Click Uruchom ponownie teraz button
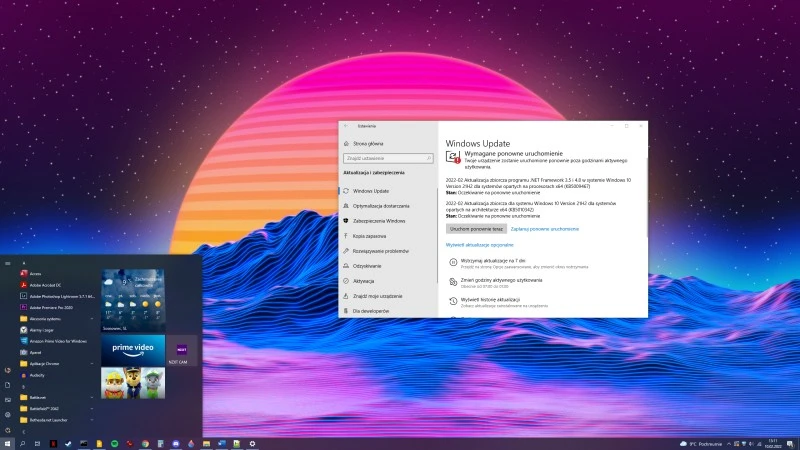Image resolution: width=800 pixels, height=450 pixels. [x=477, y=229]
